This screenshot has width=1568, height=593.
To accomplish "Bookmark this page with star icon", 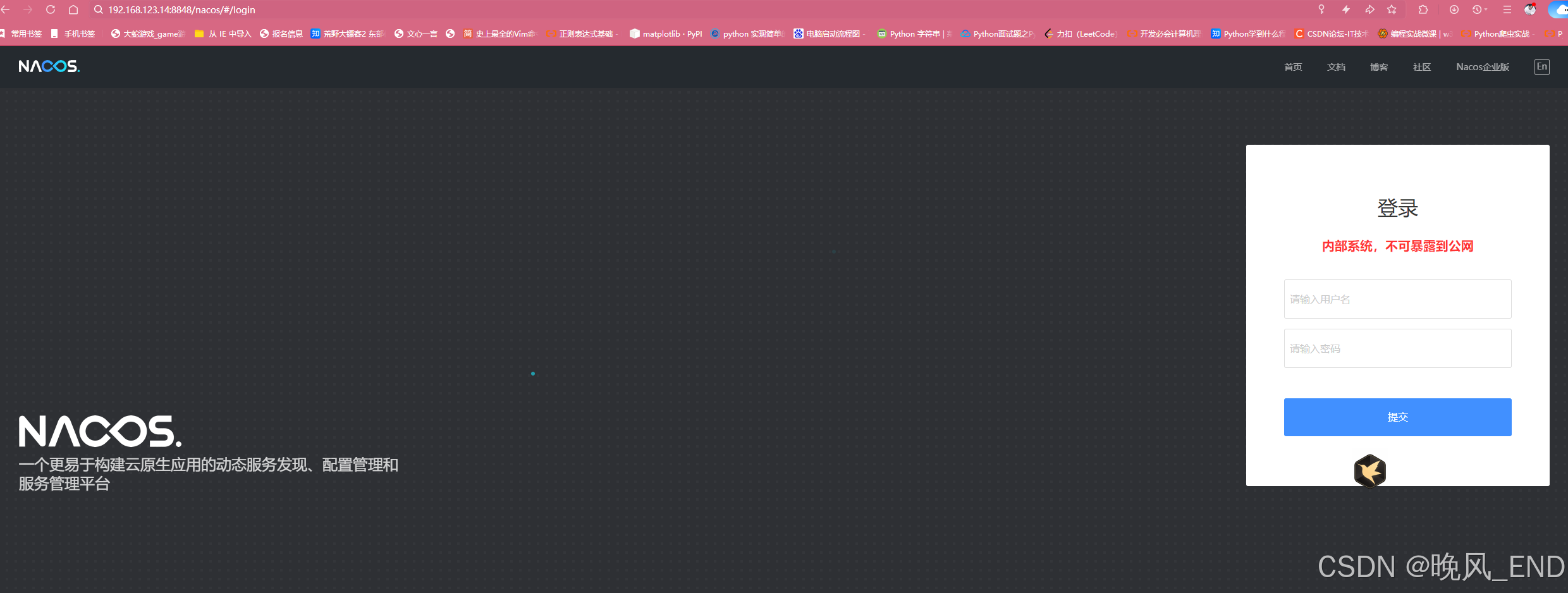I will pos(1392,9).
